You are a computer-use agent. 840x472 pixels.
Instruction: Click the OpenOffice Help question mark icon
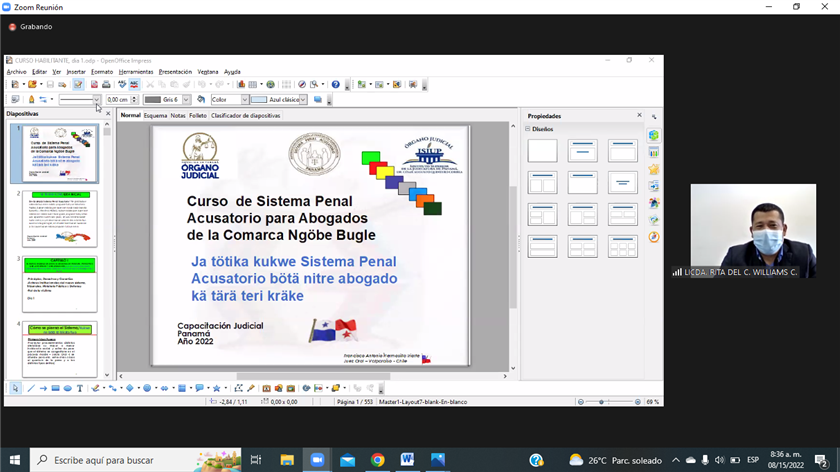(335, 84)
